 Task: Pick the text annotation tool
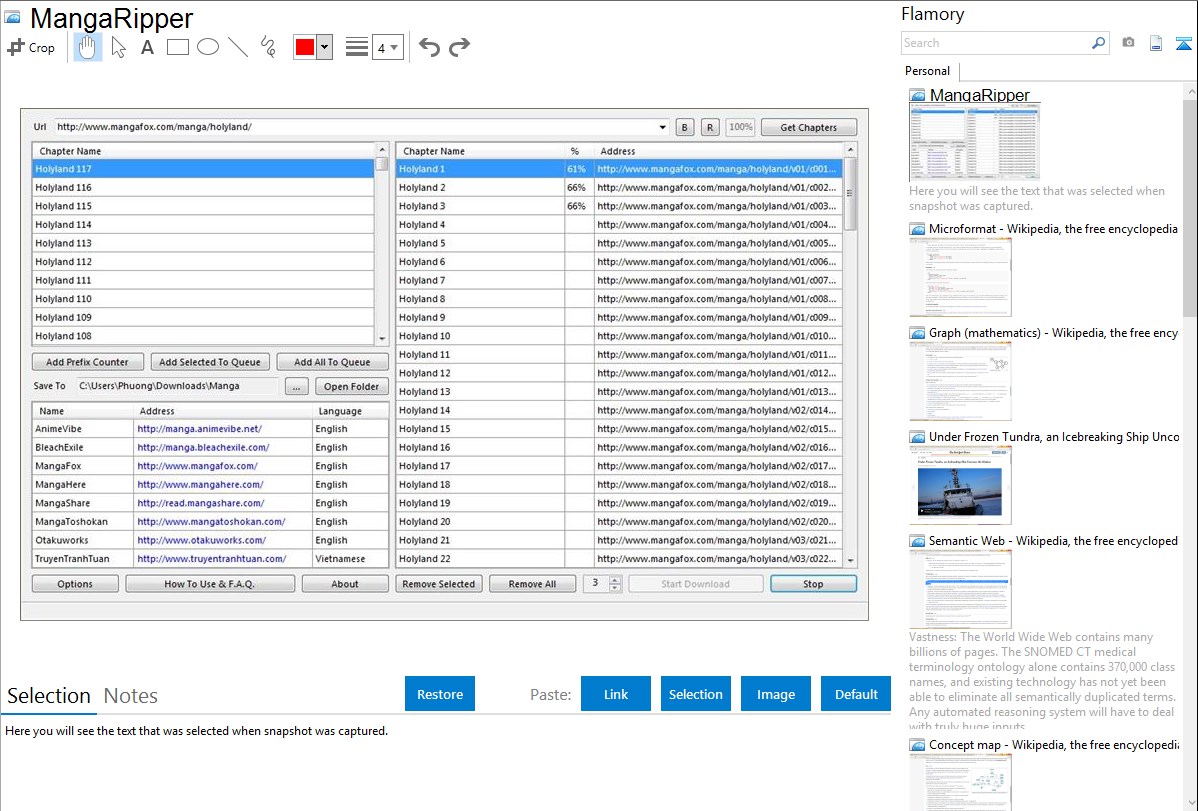click(x=147, y=47)
